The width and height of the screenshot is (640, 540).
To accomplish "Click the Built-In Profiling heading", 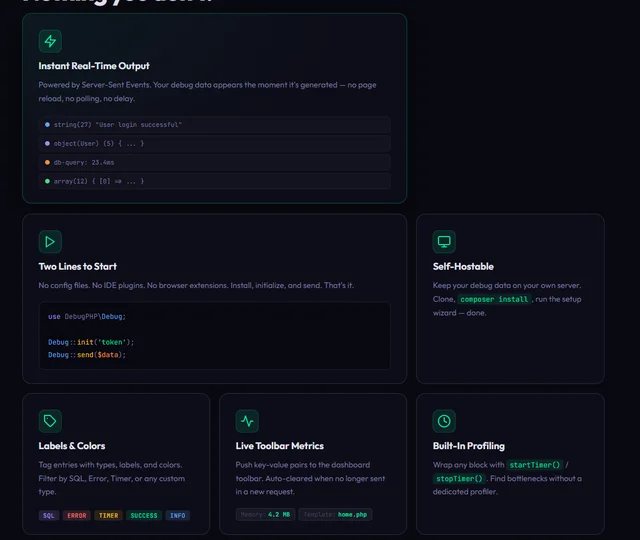I will tap(469, 446).
